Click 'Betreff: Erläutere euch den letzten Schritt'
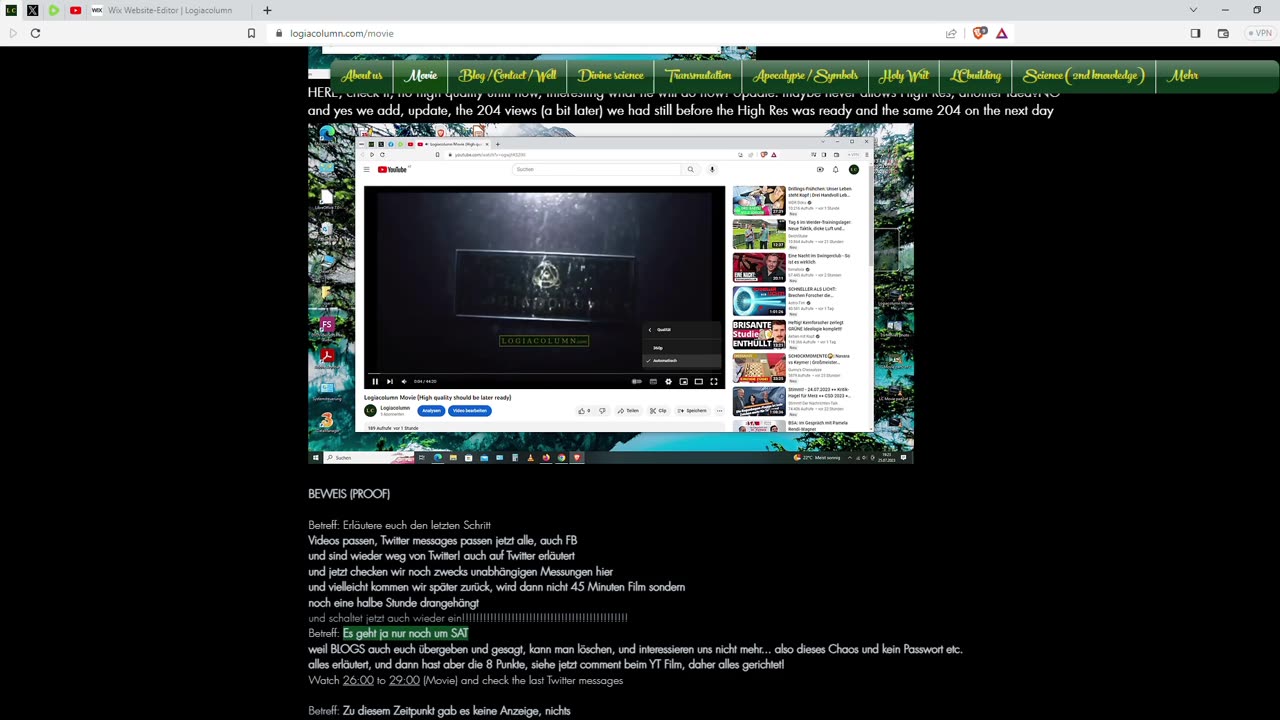 399,525
